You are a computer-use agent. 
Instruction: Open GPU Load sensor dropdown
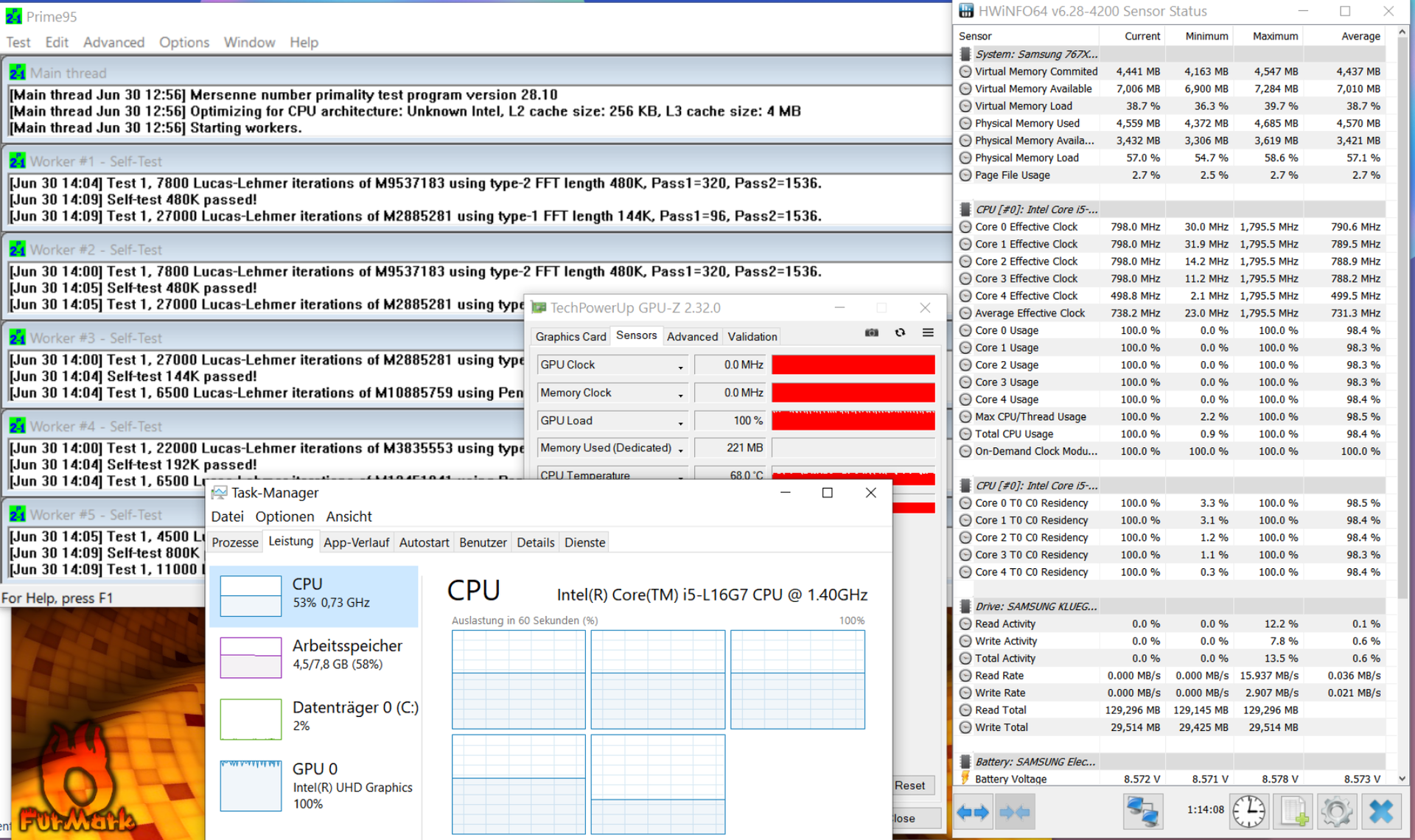tap(680, 422)
